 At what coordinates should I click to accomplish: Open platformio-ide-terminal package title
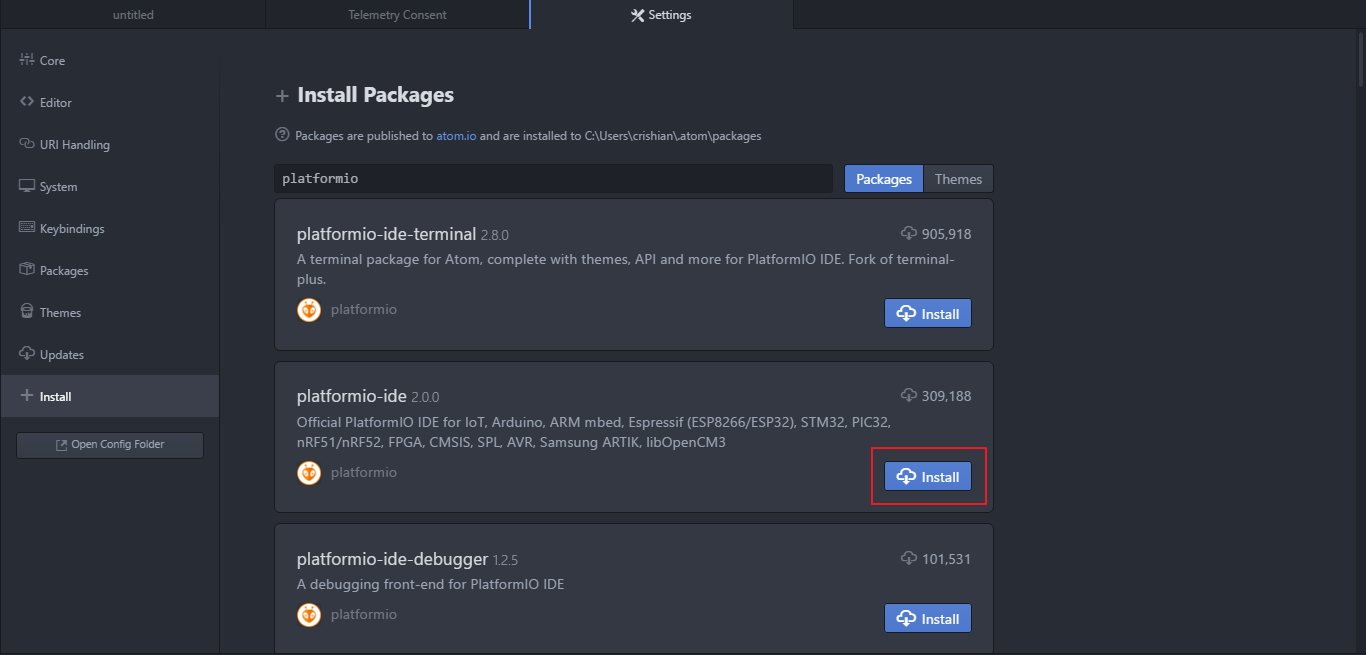coord(386,235)
